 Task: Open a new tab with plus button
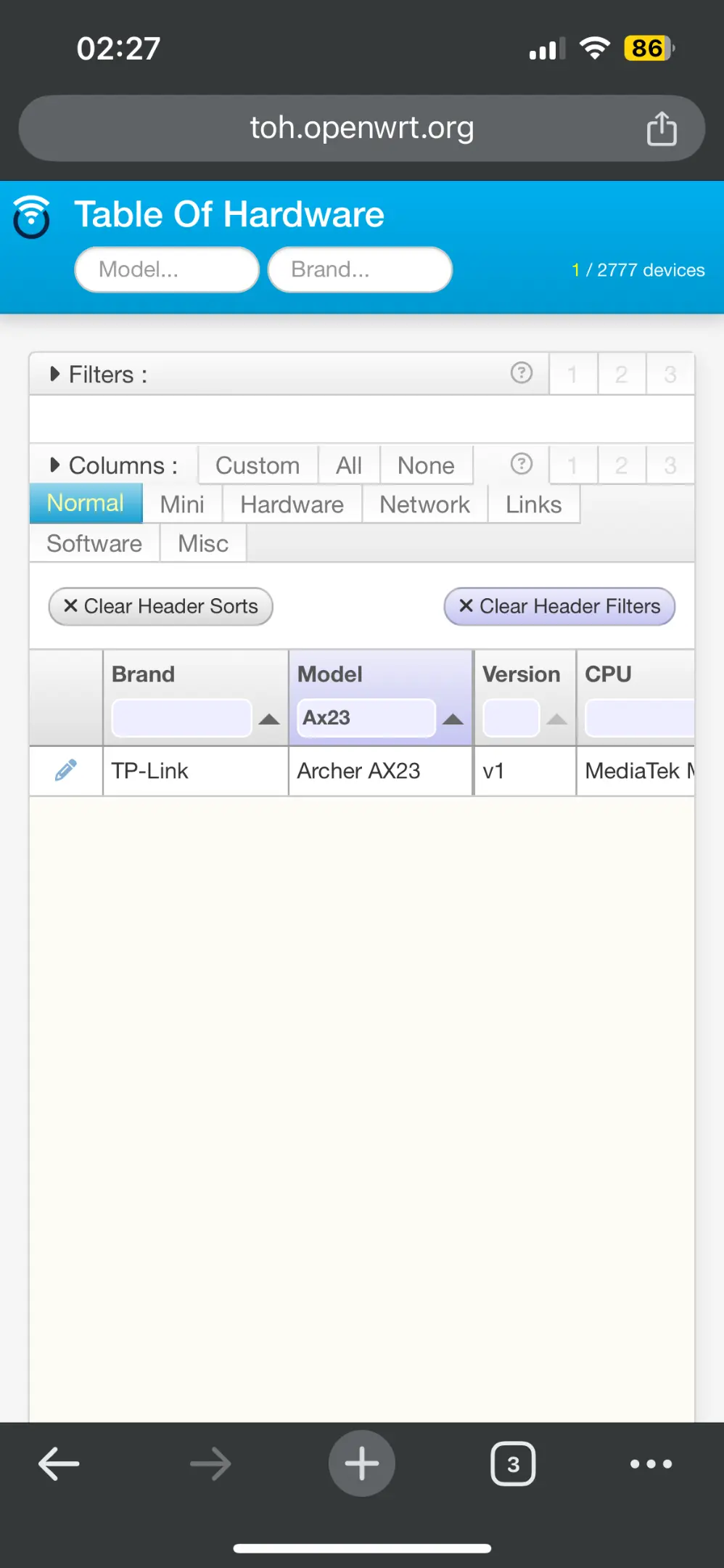[362, 1463]
